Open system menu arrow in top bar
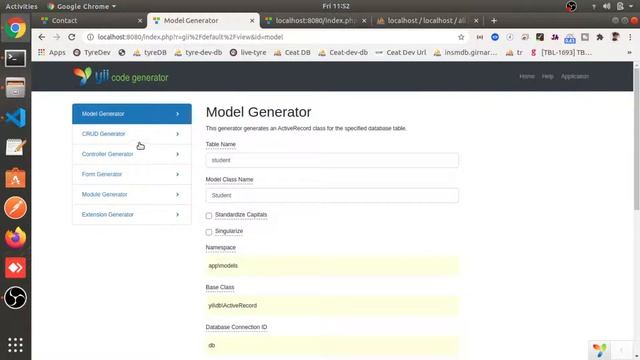Image resolution: width=640 pixels, height=360 pixels. coord(631,6)
